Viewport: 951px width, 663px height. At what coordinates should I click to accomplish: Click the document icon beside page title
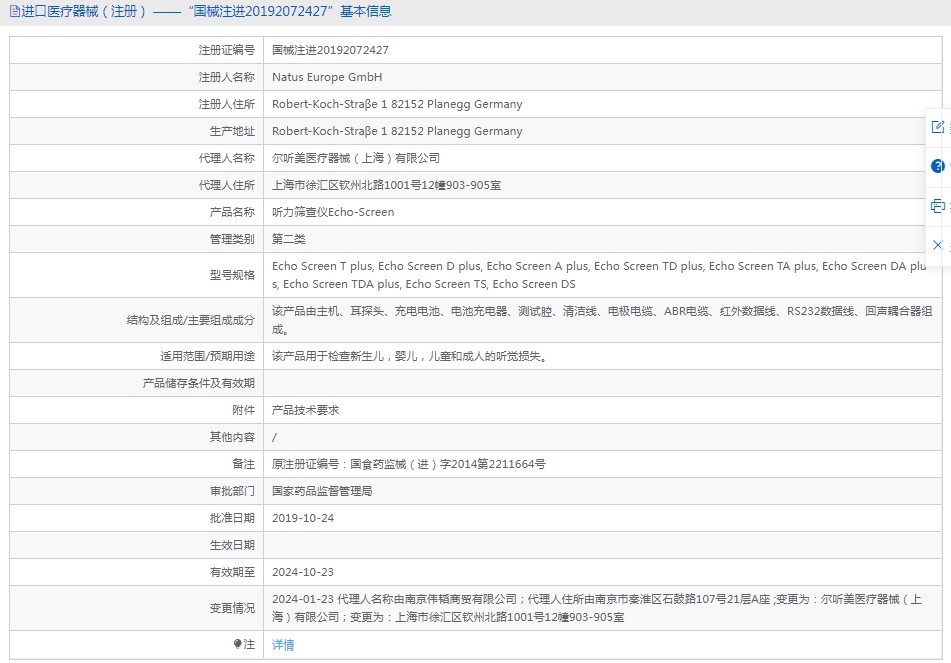click(x=14, y=12)
